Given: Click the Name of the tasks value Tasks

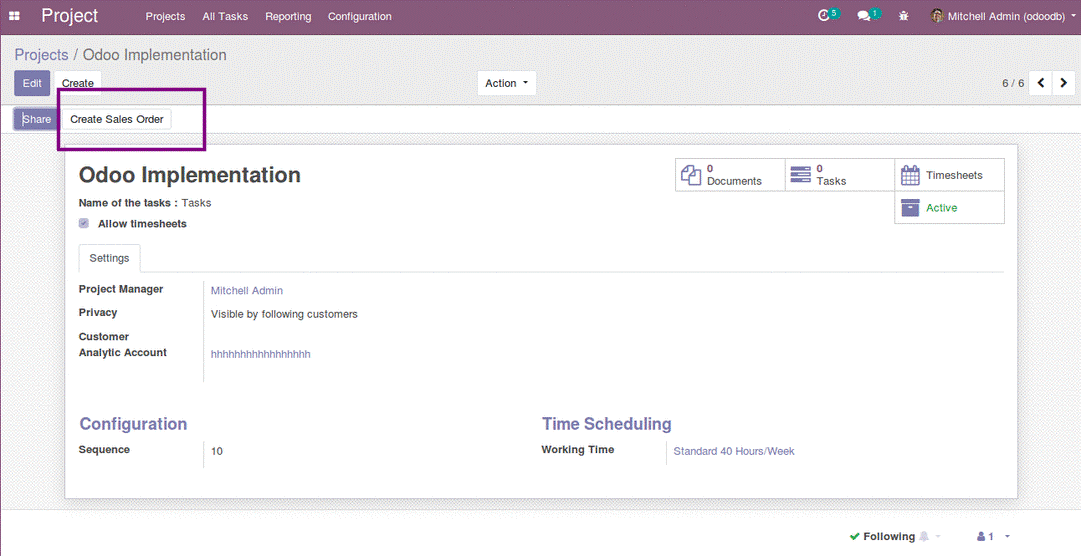Looking at the screenshot, I should pos(196,203).
